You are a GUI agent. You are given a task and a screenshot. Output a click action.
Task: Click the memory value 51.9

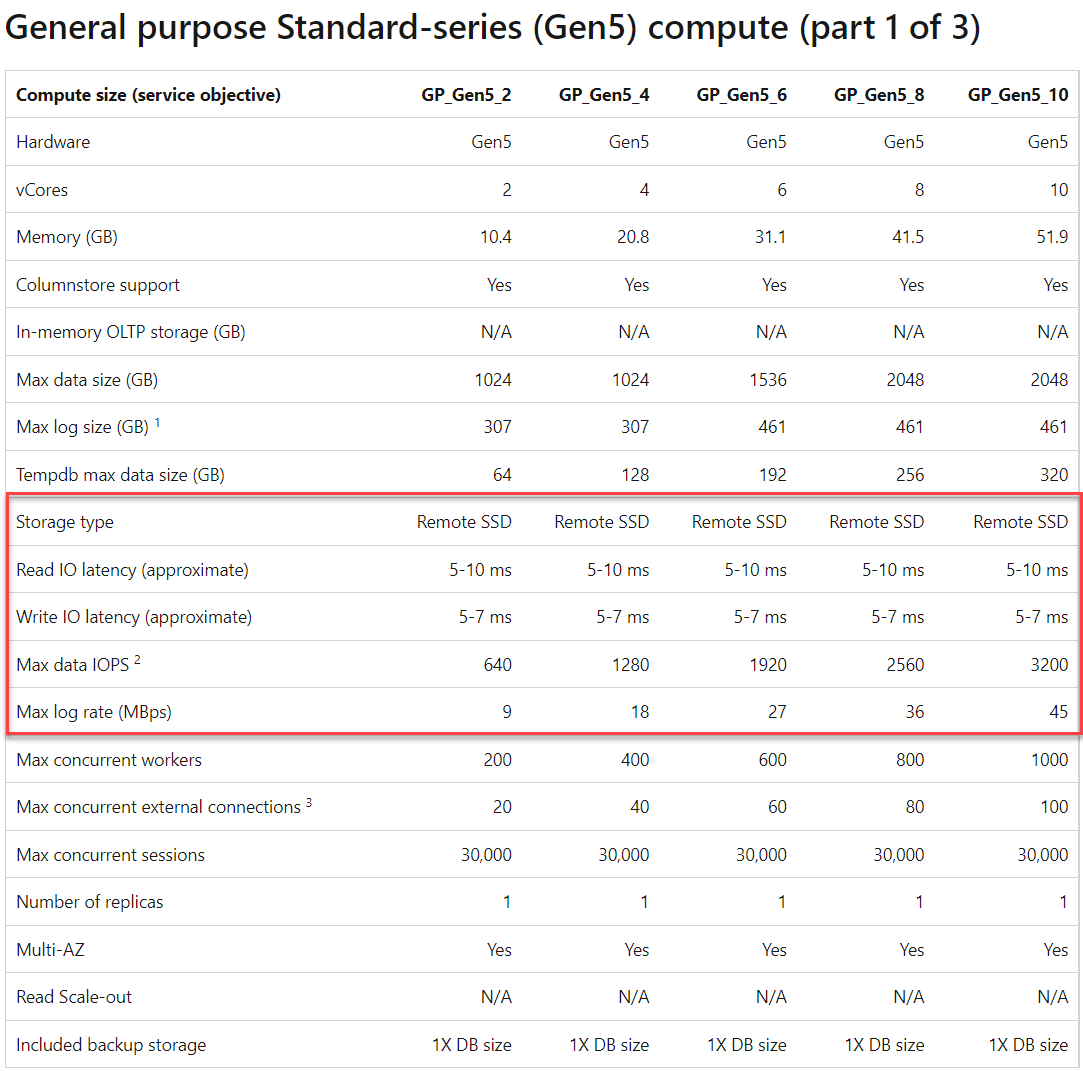point(1052,238)
